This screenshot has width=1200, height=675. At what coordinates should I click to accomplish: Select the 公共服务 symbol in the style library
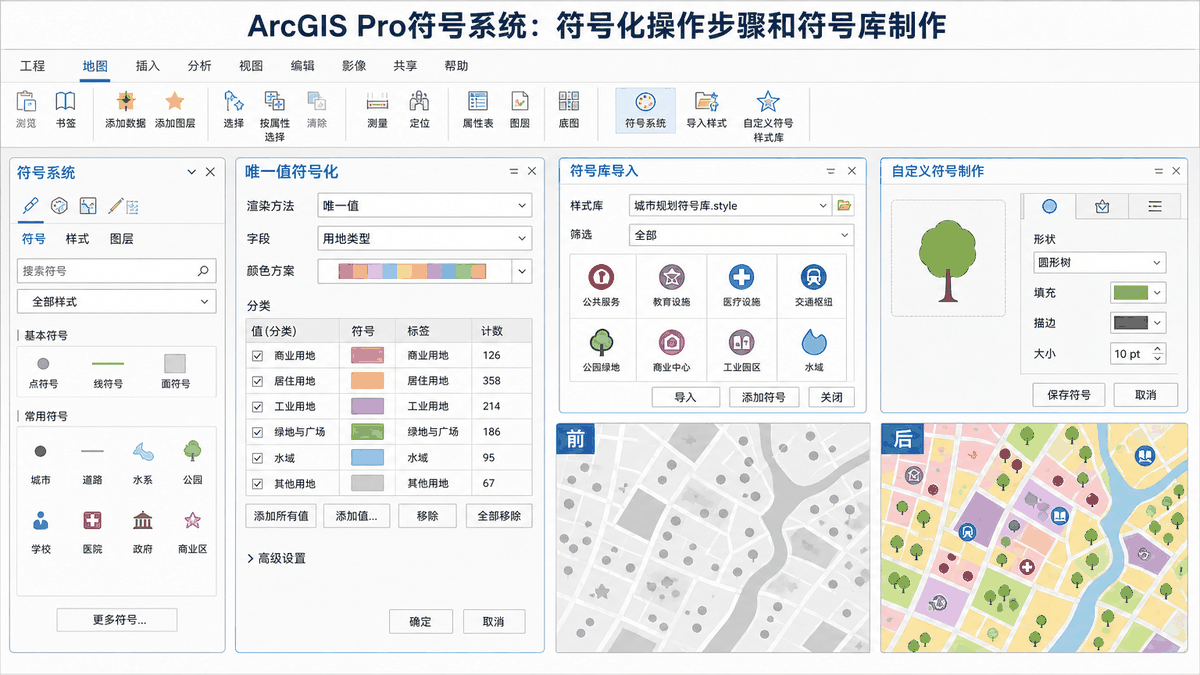601,285
